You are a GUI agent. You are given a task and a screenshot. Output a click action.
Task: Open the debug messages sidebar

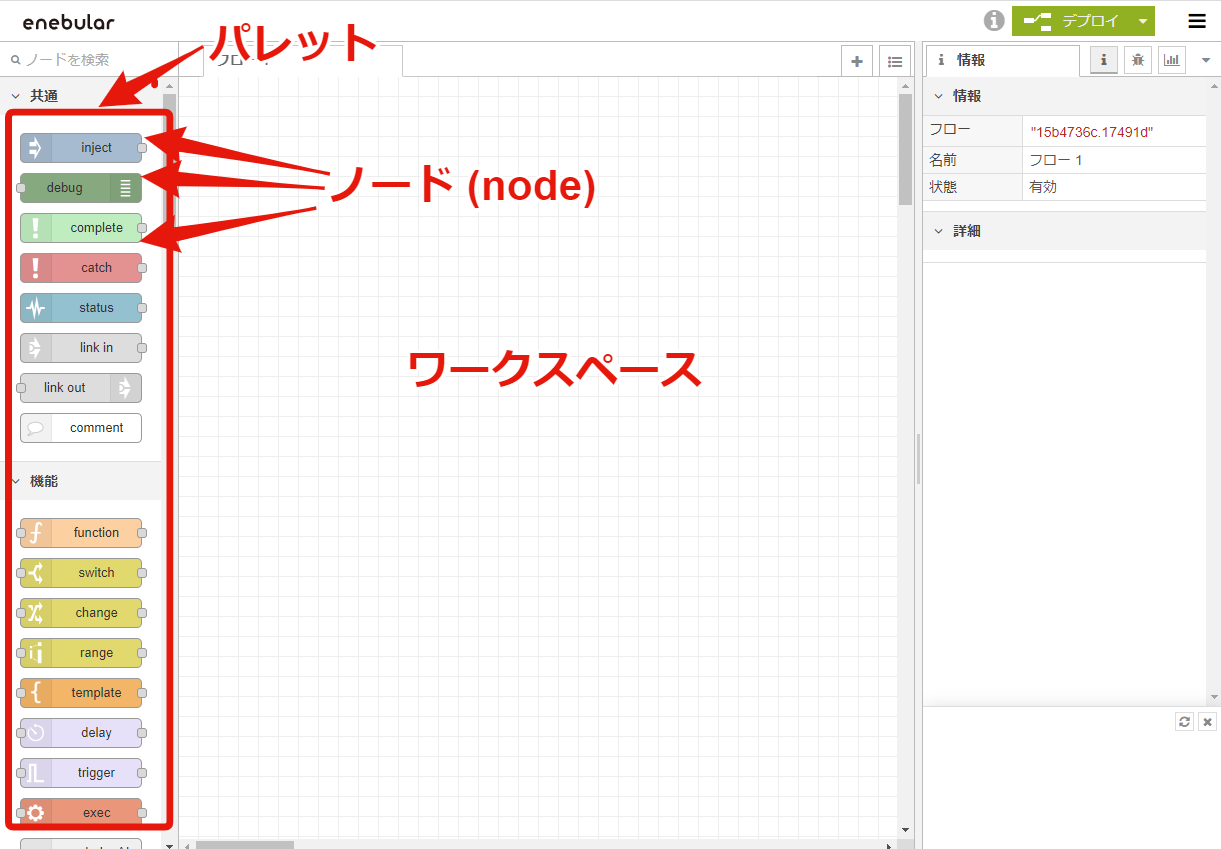tap(1138, 60)
